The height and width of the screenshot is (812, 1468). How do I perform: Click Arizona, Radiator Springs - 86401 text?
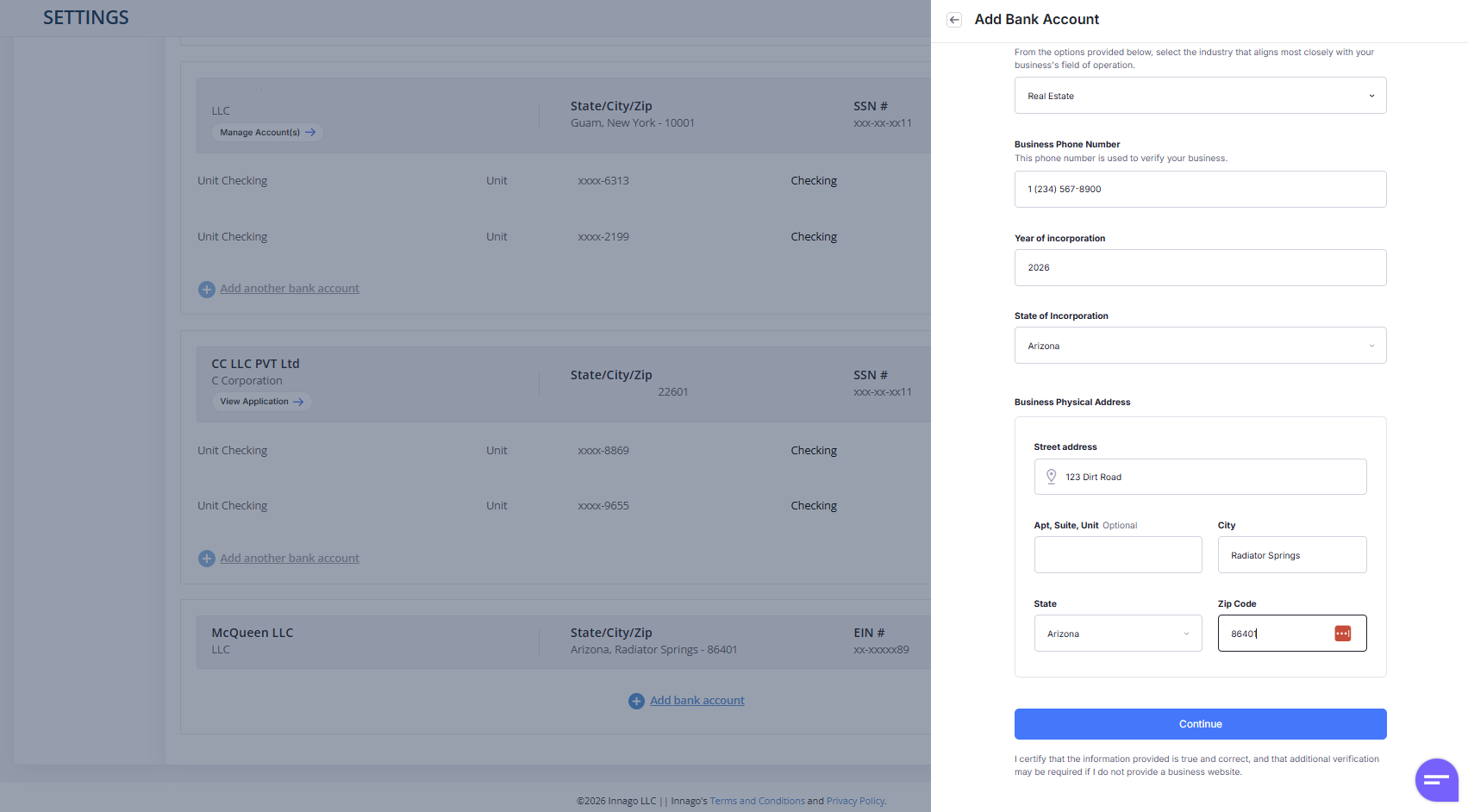[653, 650]
